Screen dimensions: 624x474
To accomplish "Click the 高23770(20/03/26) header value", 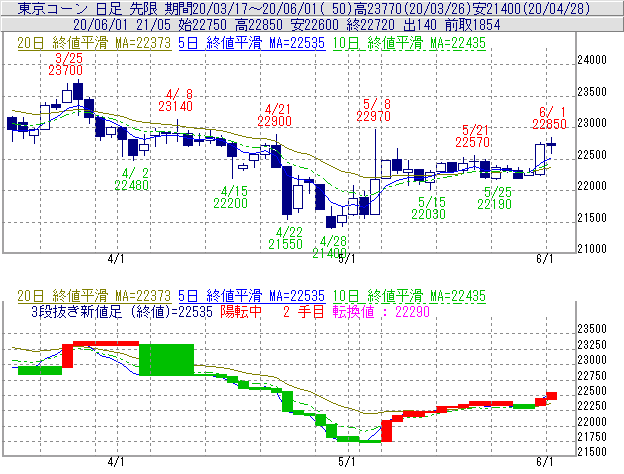I will click(413, 8).
